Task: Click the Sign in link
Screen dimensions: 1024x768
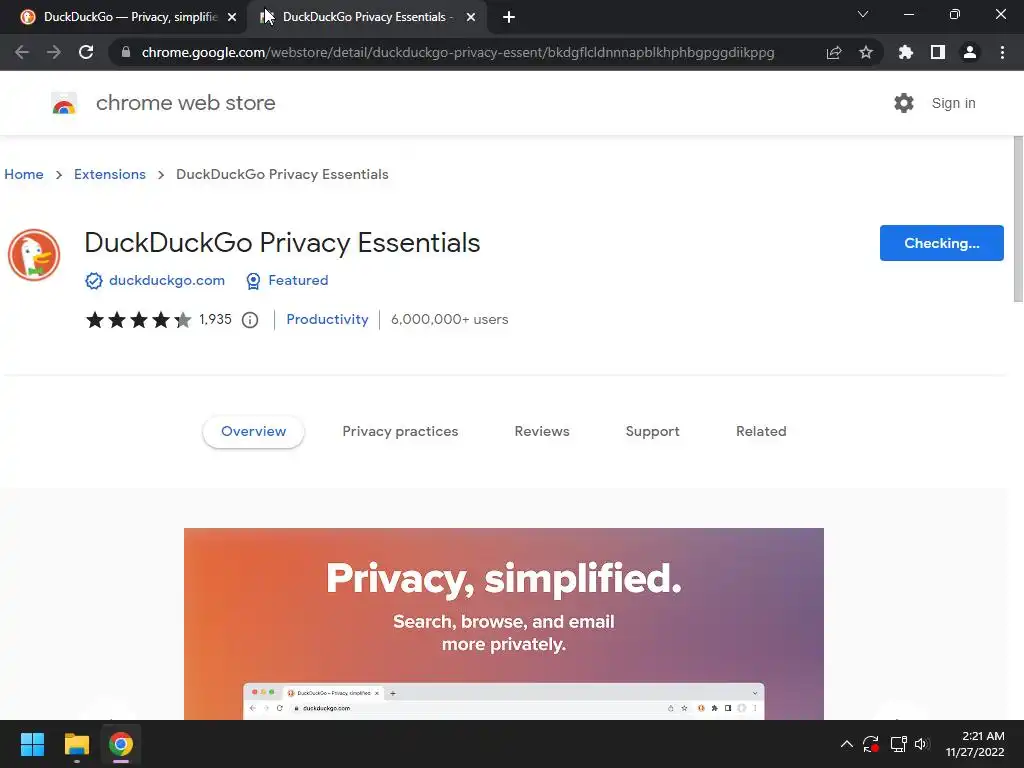Action: coord(953,103)
